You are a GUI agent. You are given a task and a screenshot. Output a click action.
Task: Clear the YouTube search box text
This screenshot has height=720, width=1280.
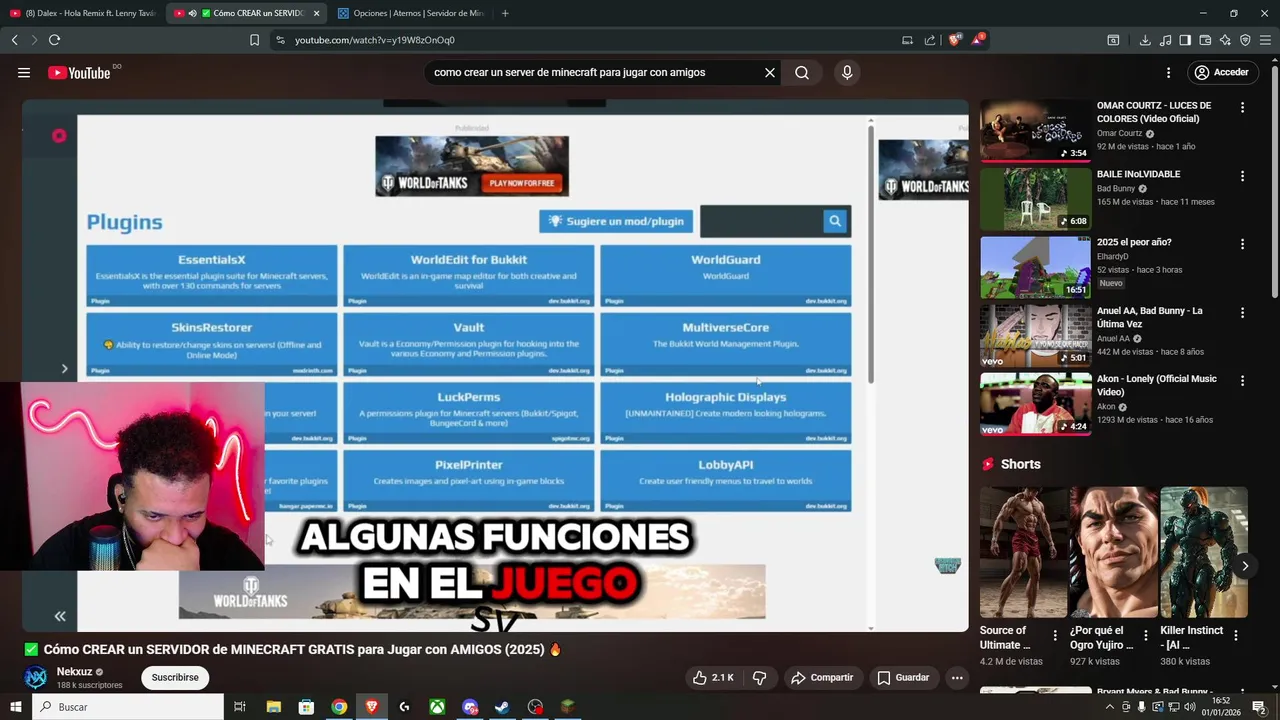pos(770,73)
